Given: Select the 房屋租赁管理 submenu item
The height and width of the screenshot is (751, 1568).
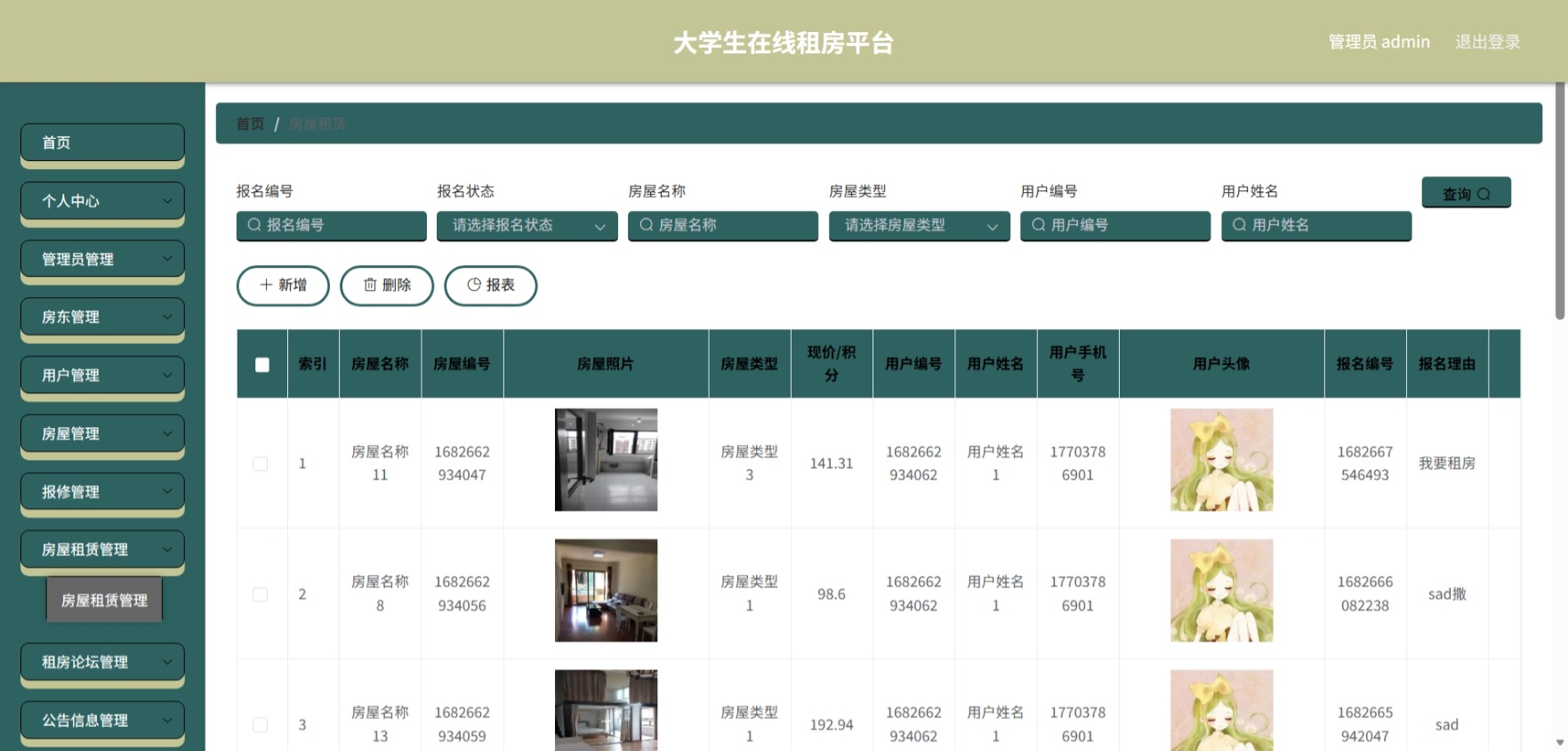Looking at the screenshot, I should point(104,601).
